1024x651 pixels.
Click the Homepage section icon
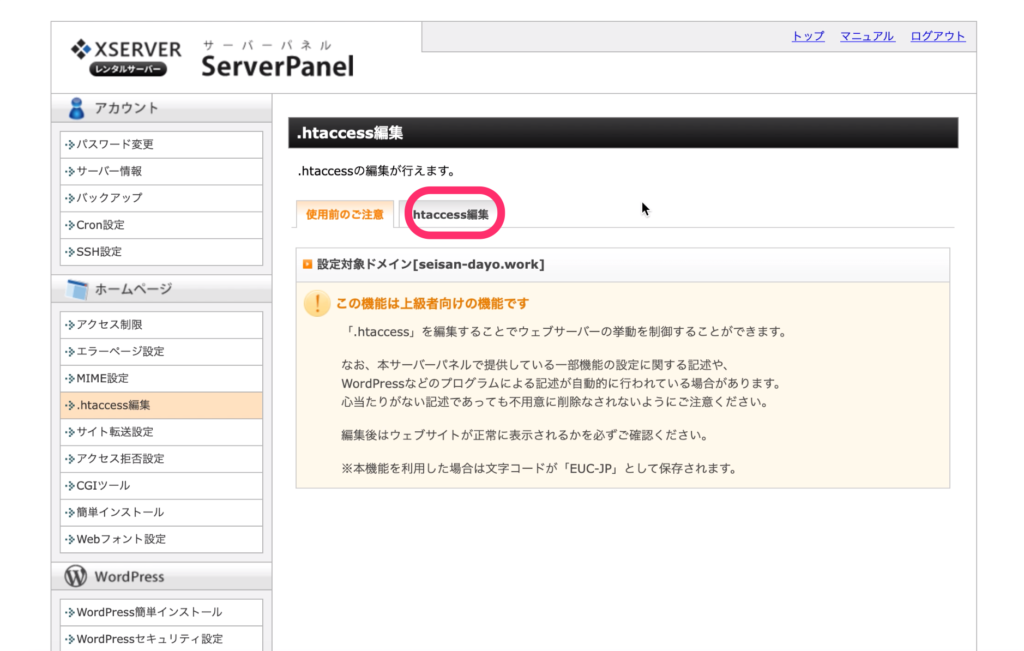pos(76,289)
